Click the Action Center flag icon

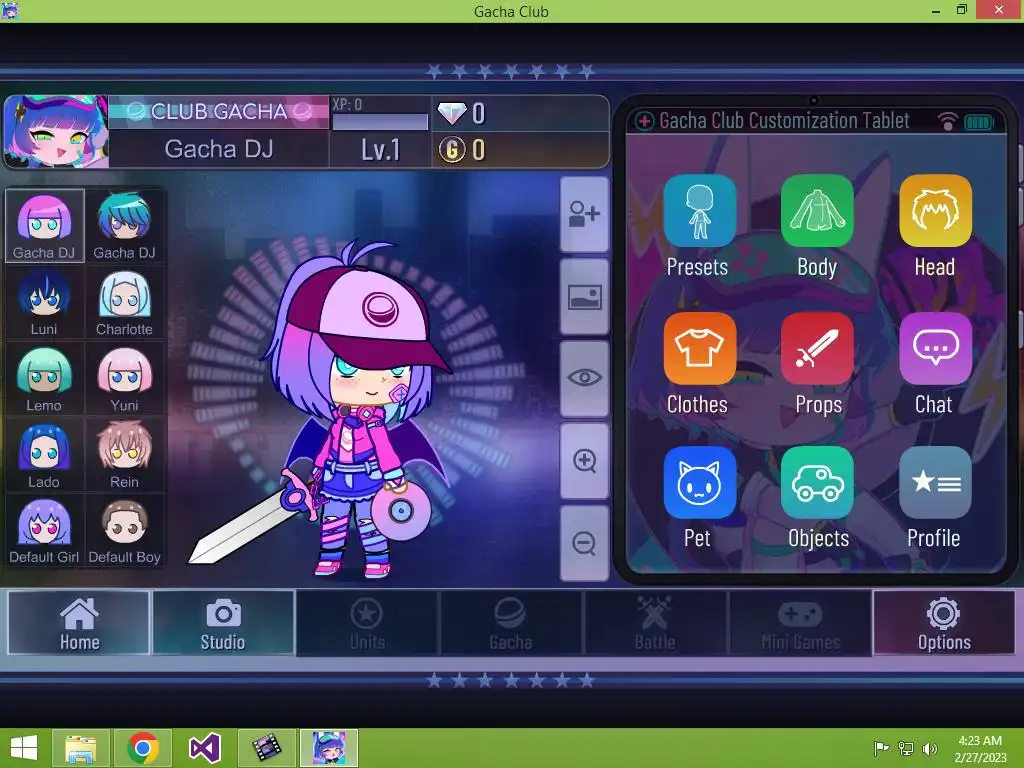(881, 748)
